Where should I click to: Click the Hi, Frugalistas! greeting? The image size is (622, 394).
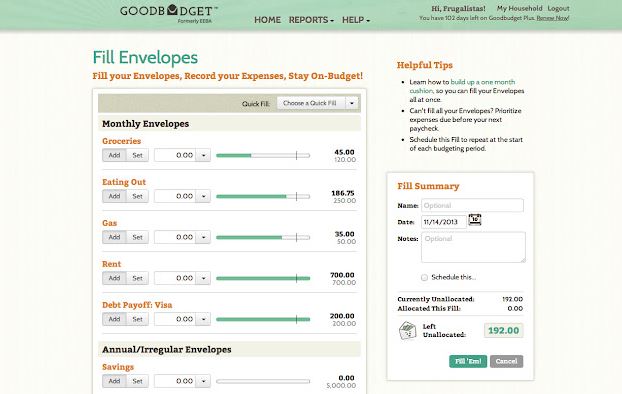(x=458, y=8)
